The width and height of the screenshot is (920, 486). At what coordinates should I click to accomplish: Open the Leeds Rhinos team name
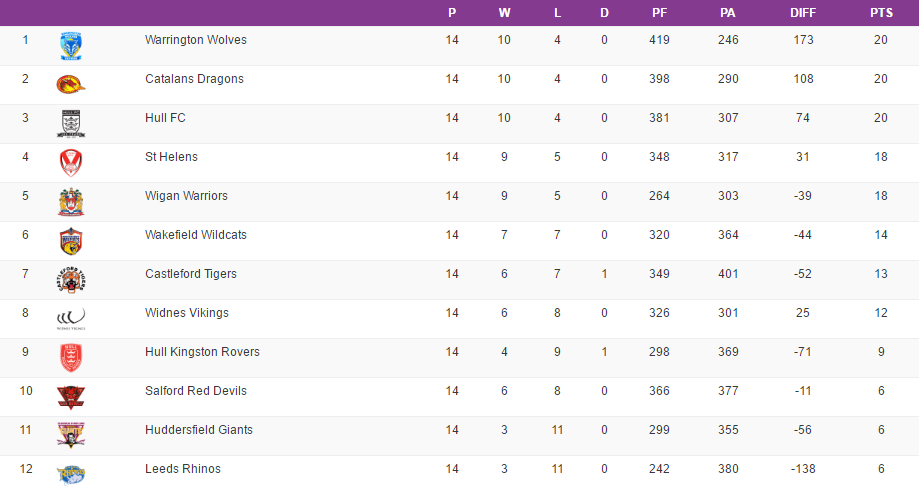point(183,469)
